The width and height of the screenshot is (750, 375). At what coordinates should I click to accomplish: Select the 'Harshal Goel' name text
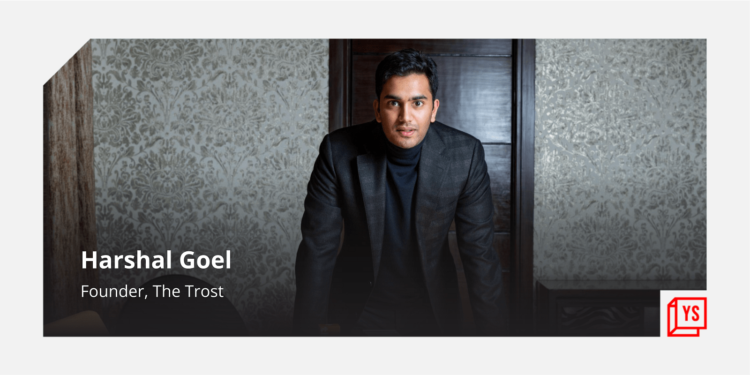(x=156, y=261)
